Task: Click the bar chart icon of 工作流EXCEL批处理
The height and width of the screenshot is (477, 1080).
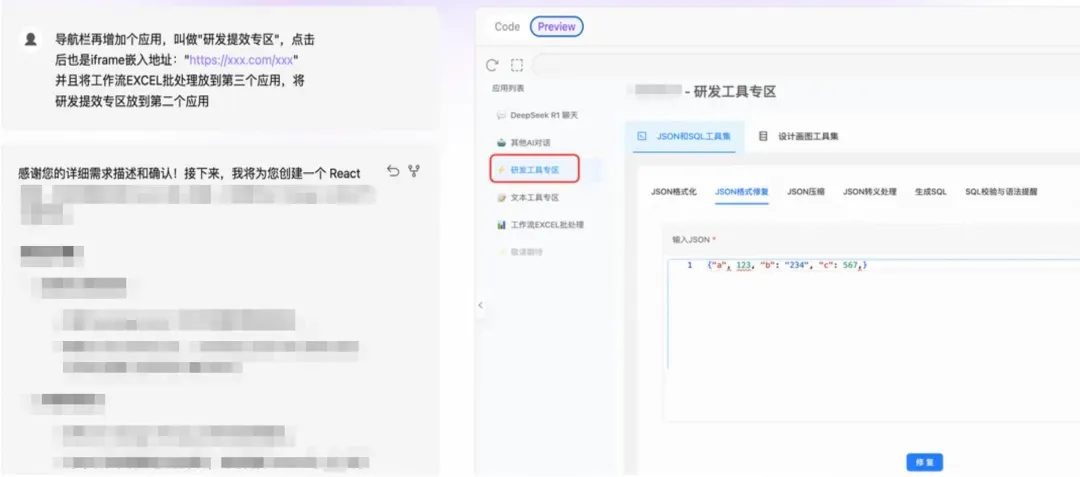Action: click(x=501, y=225)
